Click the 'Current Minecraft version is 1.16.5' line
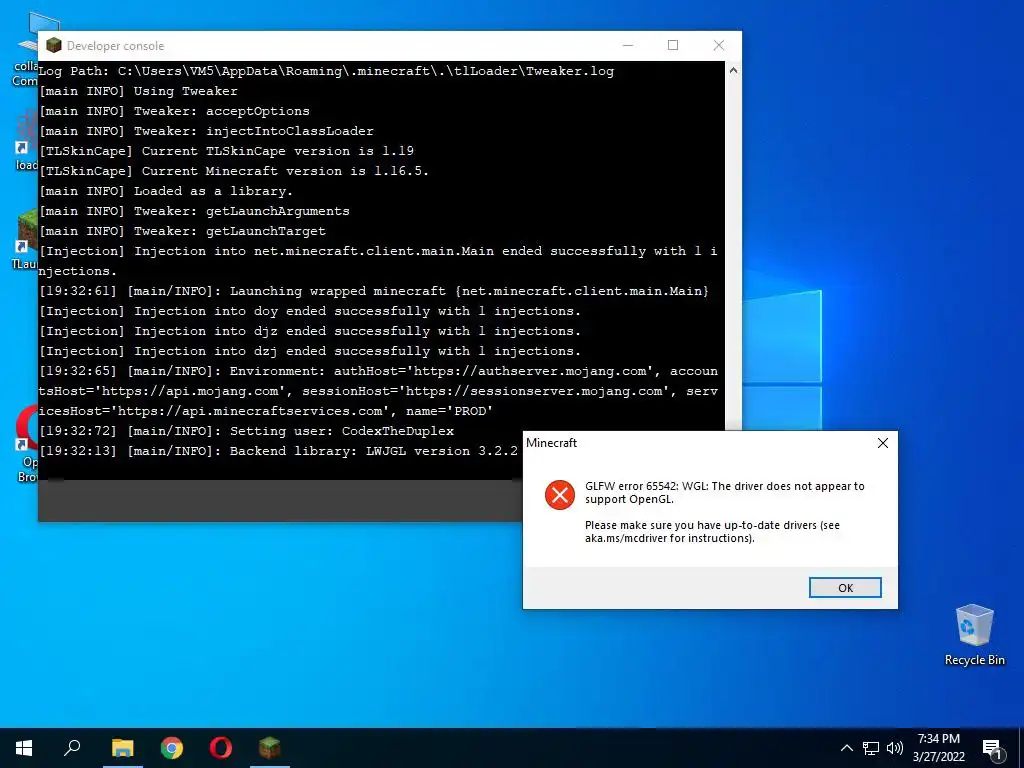The width and height of the screenshot is (1024, 768). pos(234,171)
